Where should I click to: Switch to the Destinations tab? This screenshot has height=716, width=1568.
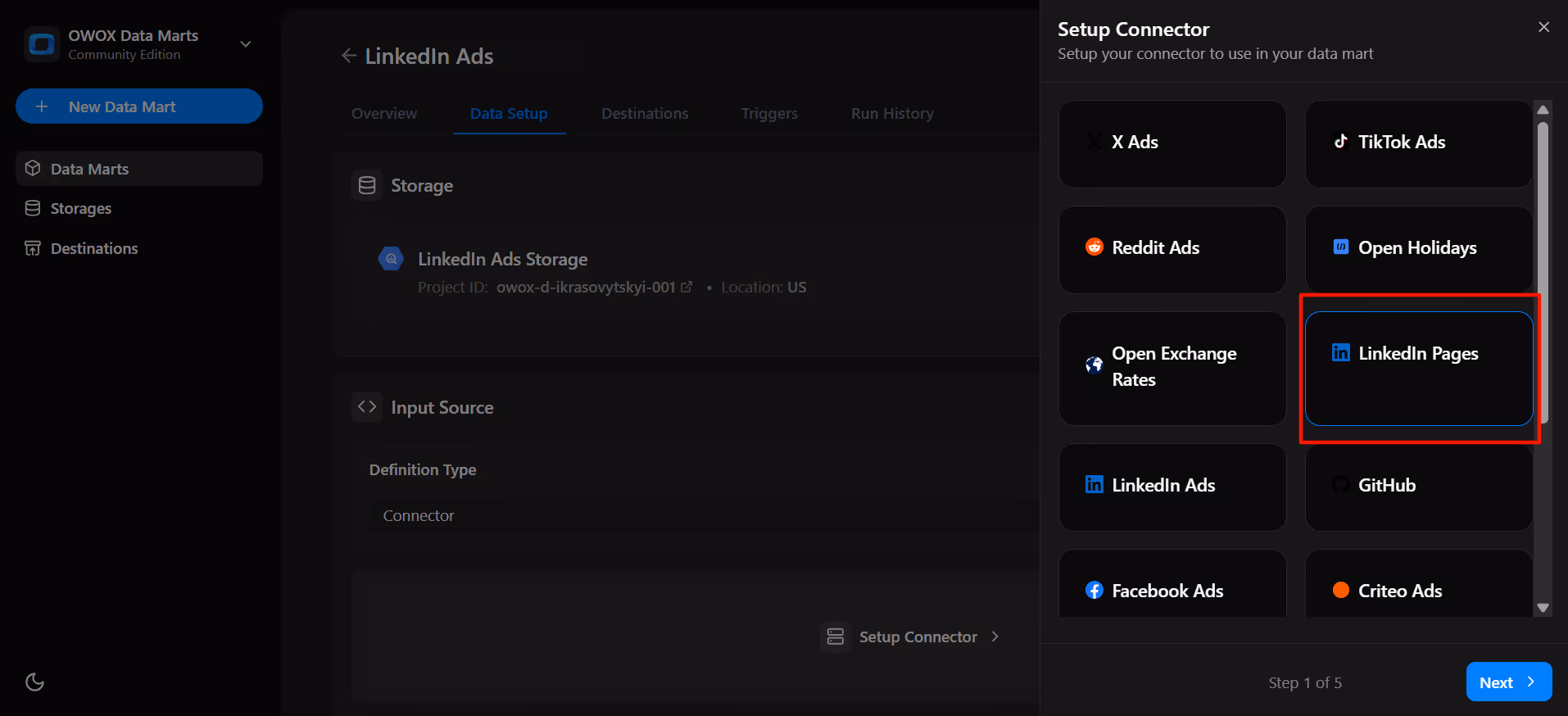[645, 114]
